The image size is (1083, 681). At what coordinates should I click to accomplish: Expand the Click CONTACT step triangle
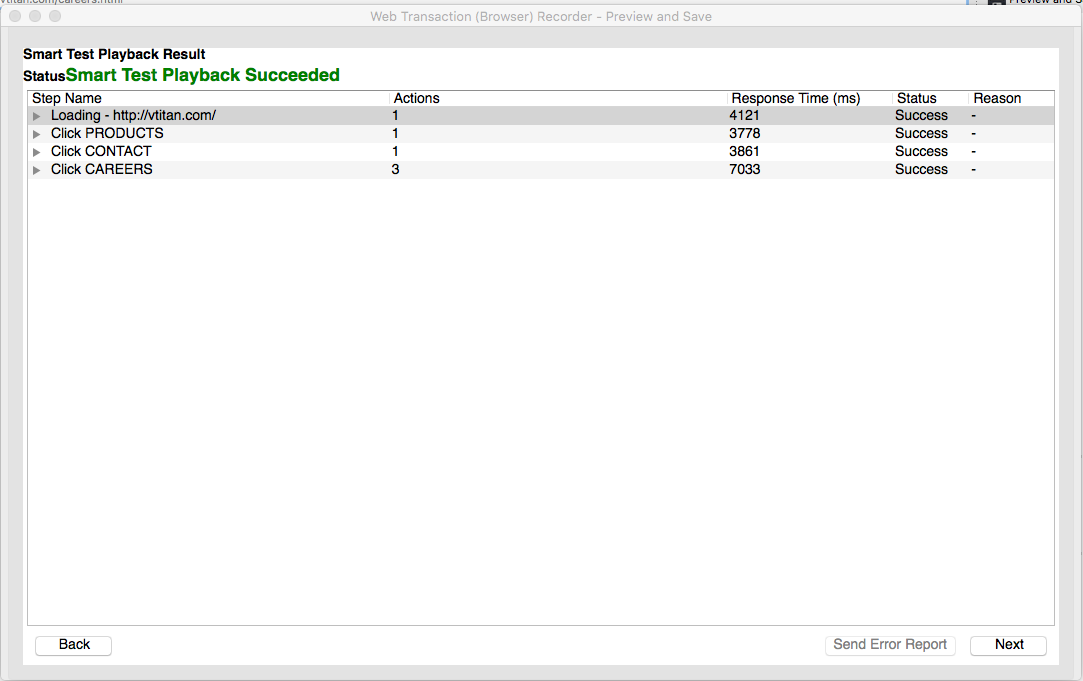pos(37,152)
